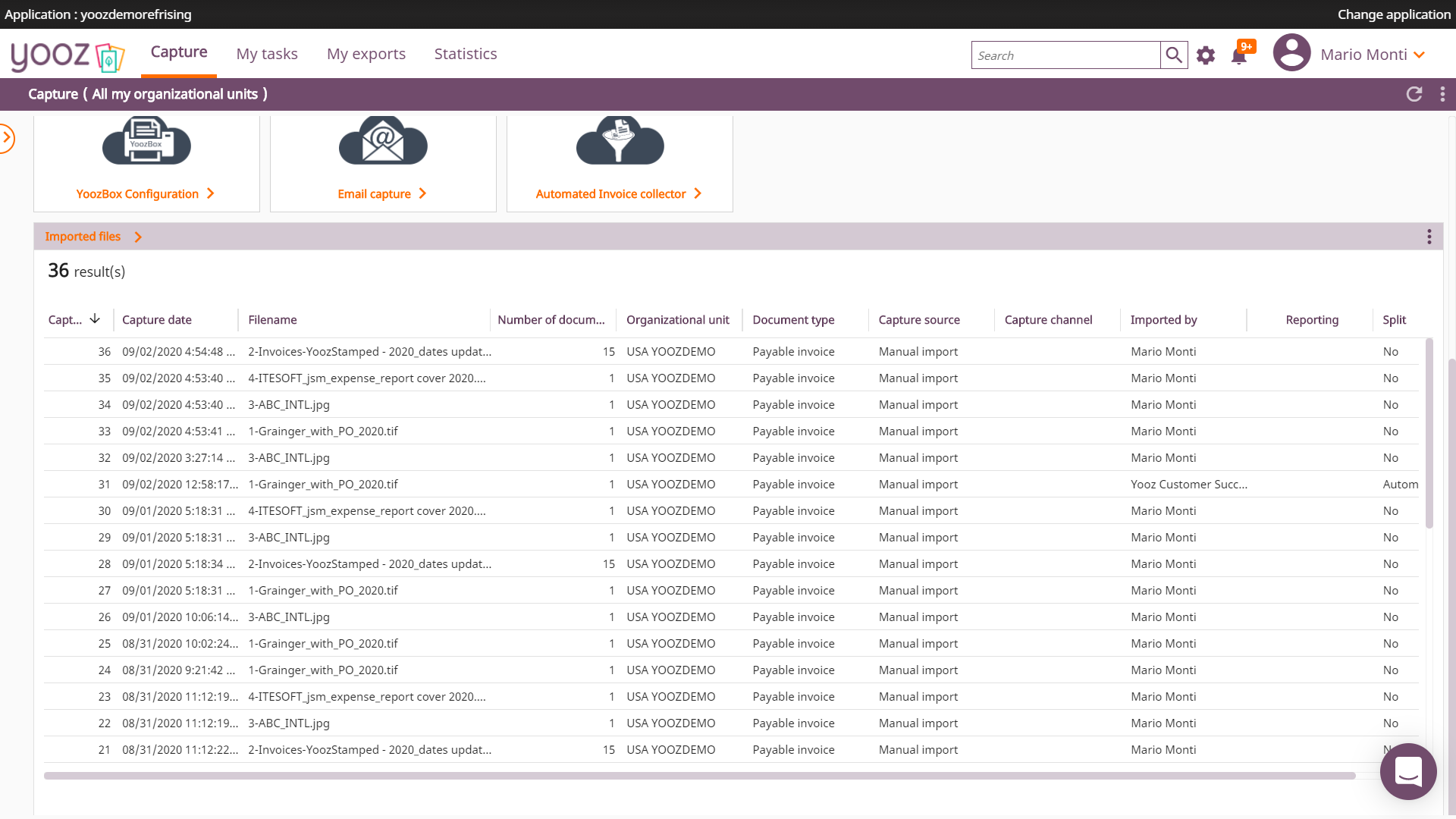
Task: Click the search magnifier icon
Action: 1174,55
